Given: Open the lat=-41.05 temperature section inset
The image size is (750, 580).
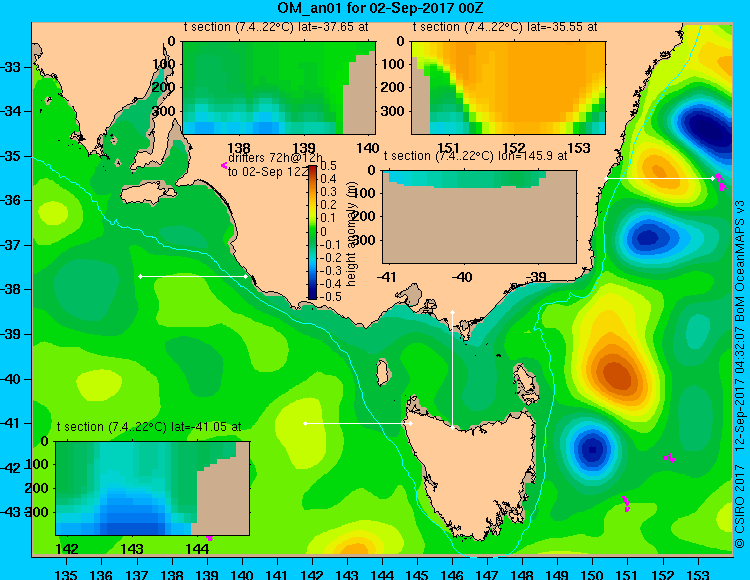Looking at the screenshot, I should tap(153, 488).
